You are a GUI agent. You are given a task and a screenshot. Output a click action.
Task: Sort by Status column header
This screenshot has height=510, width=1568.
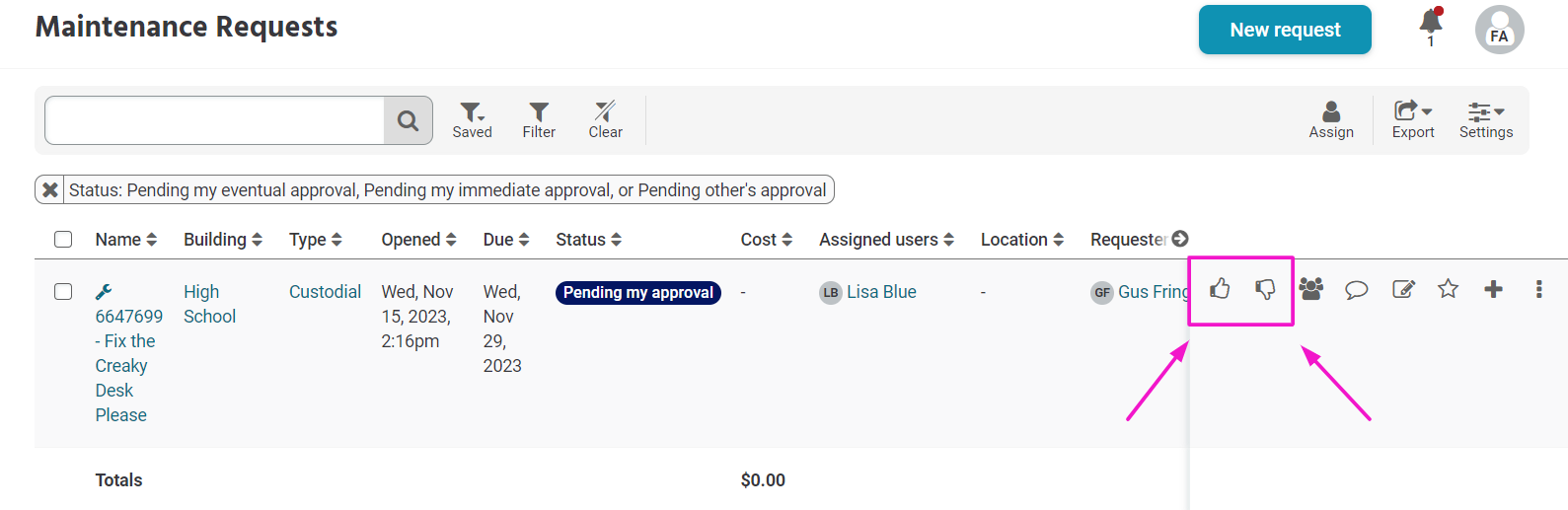588,240
